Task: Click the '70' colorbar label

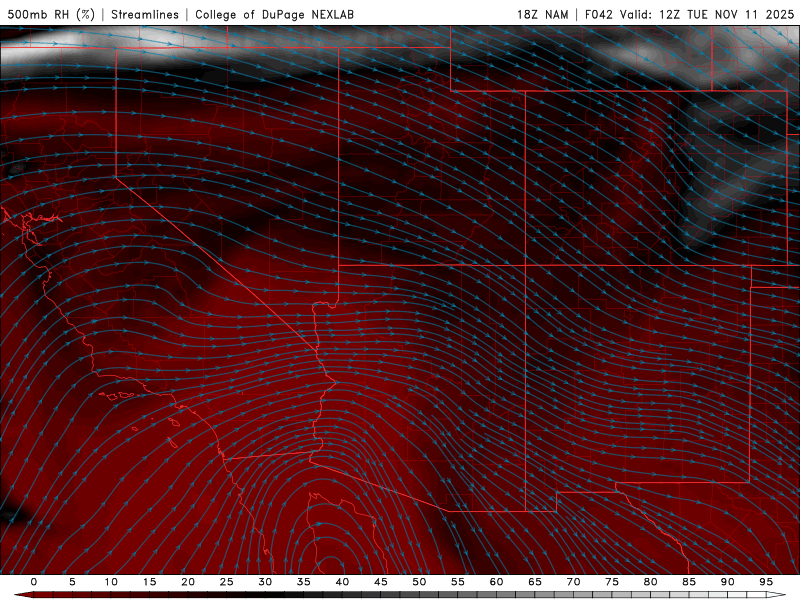Action: click(573, 582)
